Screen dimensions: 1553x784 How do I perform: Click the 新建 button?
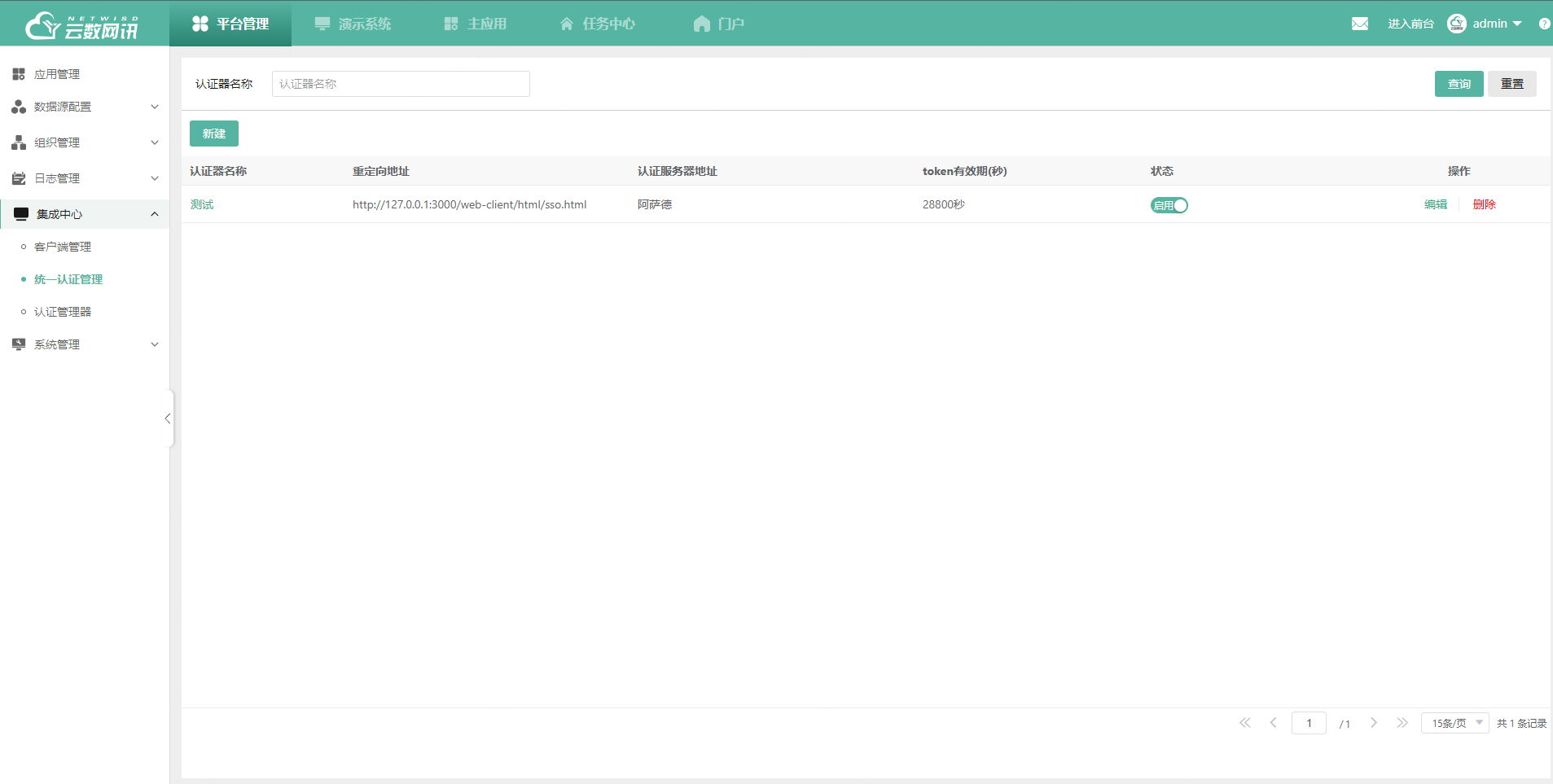(214, 134)
